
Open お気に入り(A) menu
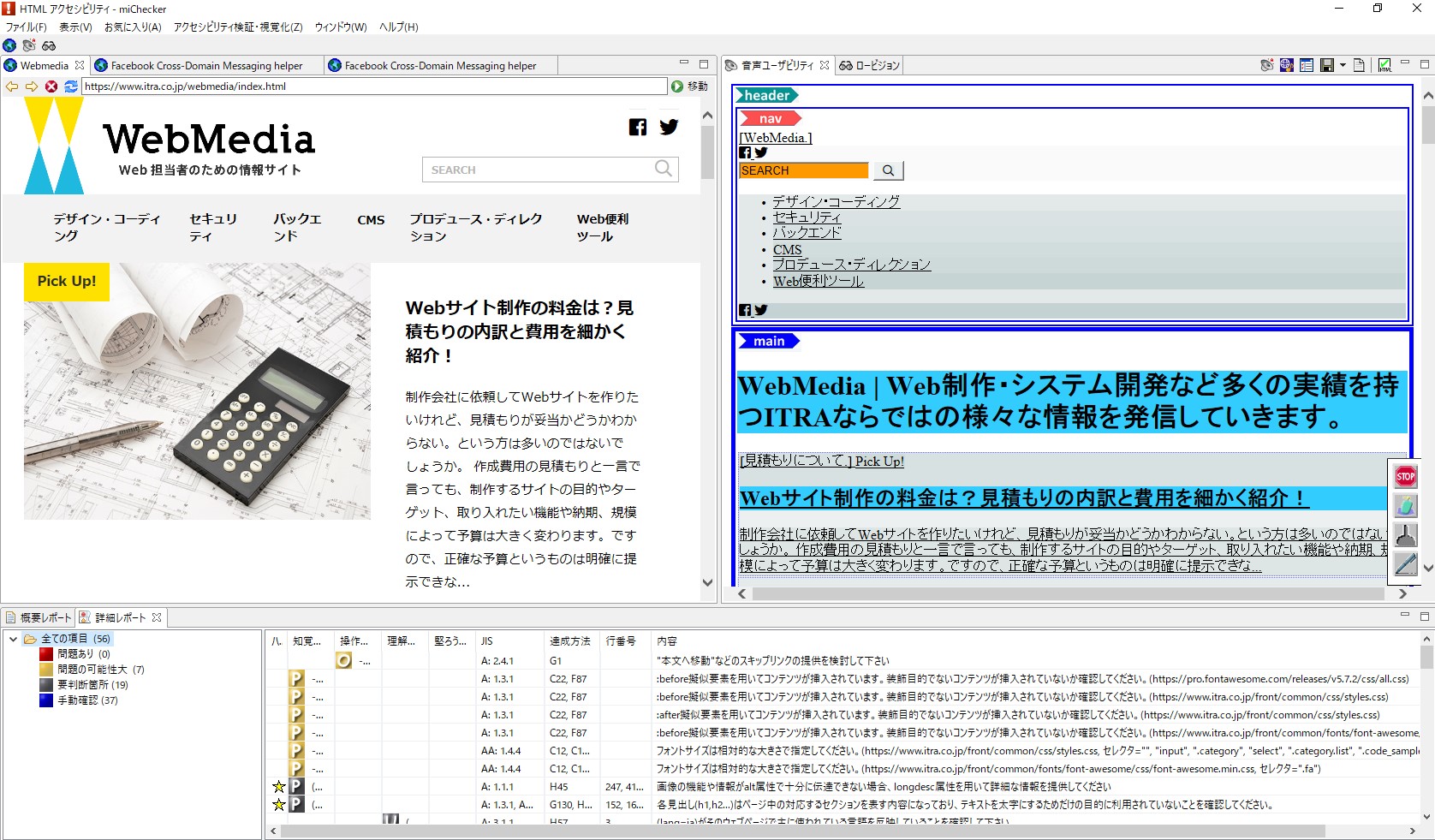133,27
